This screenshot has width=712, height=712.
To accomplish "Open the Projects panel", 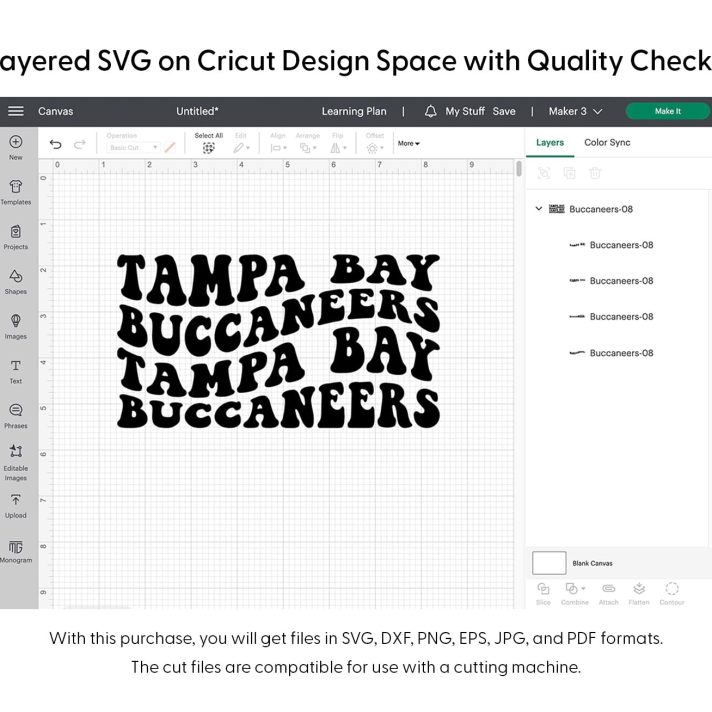I will point(16,237).
